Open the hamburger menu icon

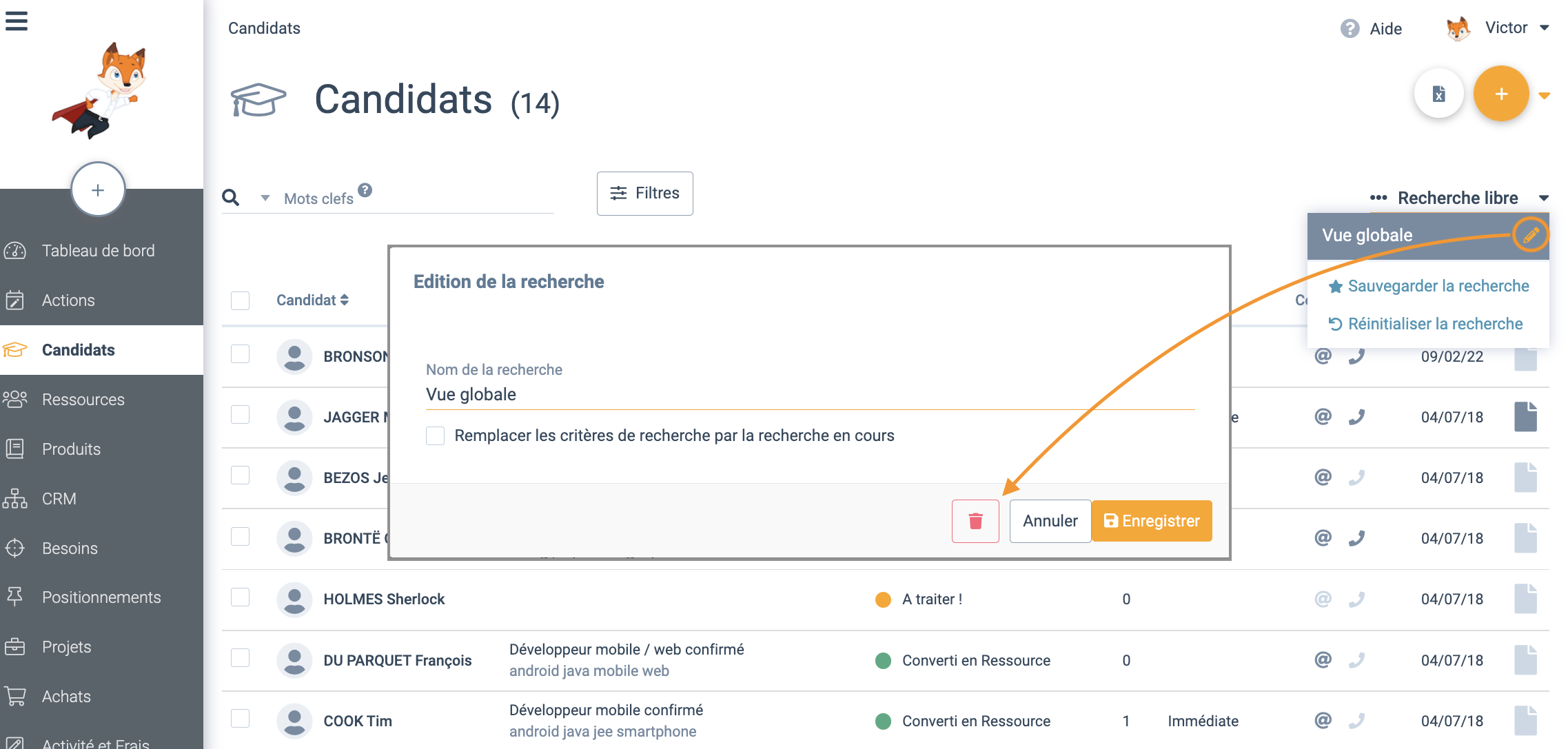click(x=17, y=21)
